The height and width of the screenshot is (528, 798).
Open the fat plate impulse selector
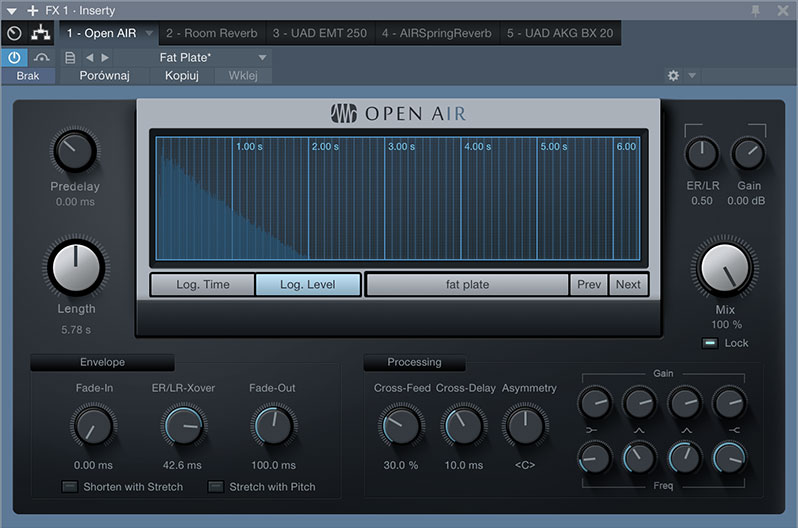tap(467, 285)
